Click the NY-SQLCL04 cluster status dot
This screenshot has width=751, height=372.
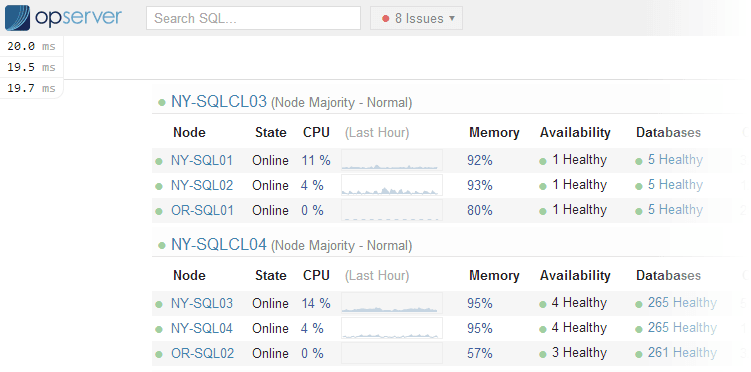(x=162, y=245)
